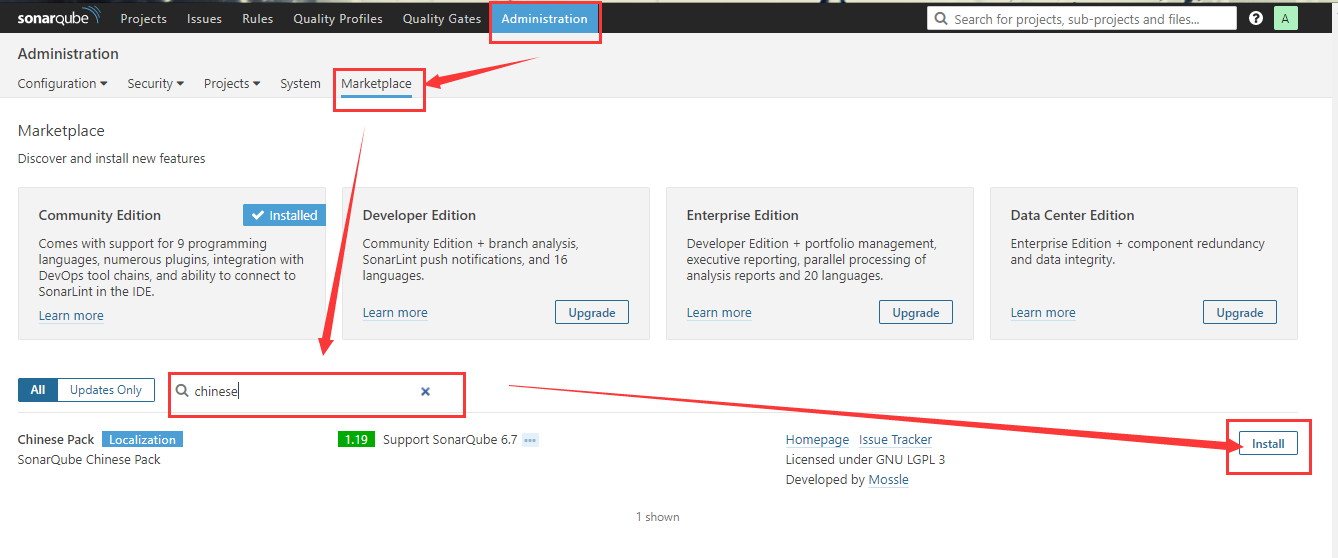The width and height of the screenshot is (1338, 558).
Task: Click the Licensed under GNU LGPL 3 text
Action: click(865, 460)
